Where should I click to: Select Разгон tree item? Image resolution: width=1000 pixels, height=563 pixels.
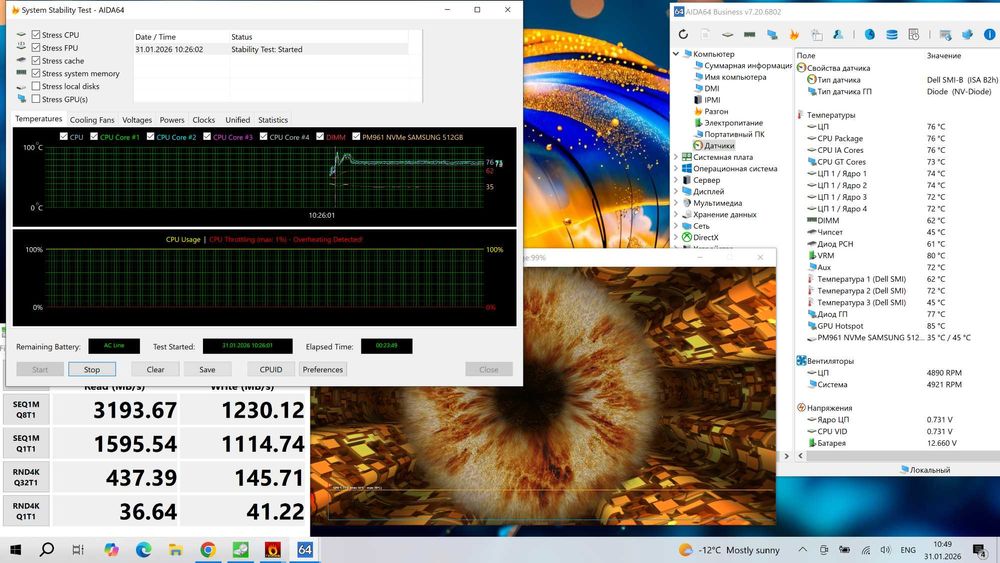pyautogui.click(x=716, y=111)
